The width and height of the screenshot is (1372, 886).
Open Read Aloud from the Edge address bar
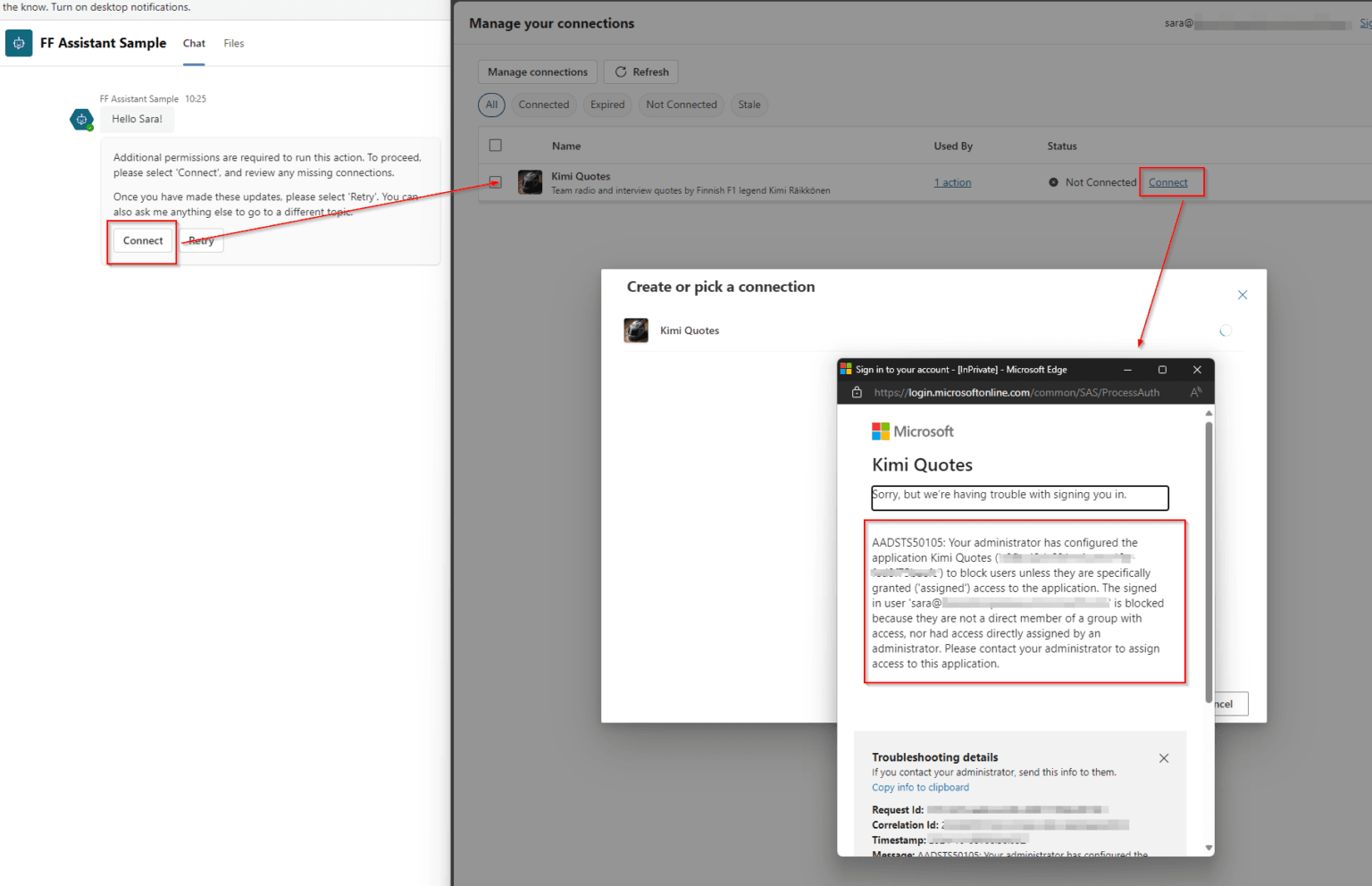(1196, 391)
